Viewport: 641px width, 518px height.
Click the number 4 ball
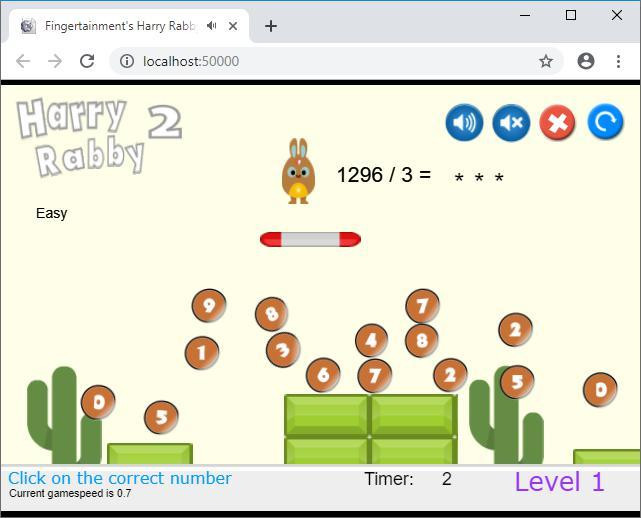point(371,340)
